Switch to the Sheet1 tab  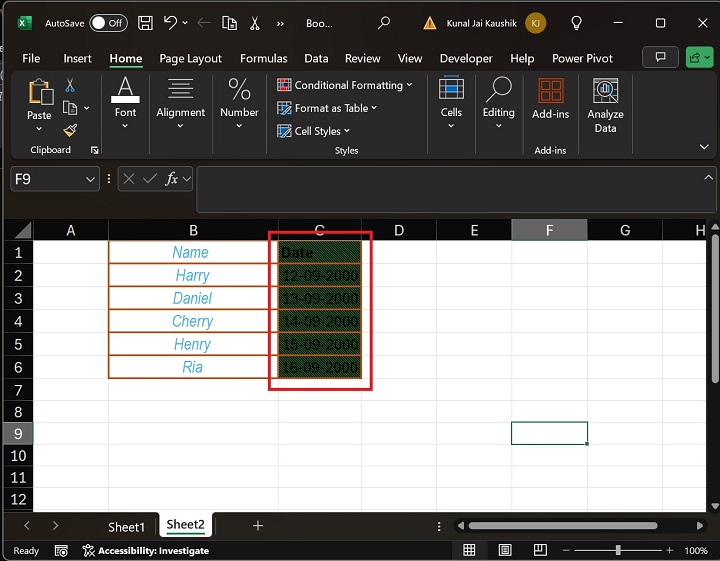click(x=126, y=526)
